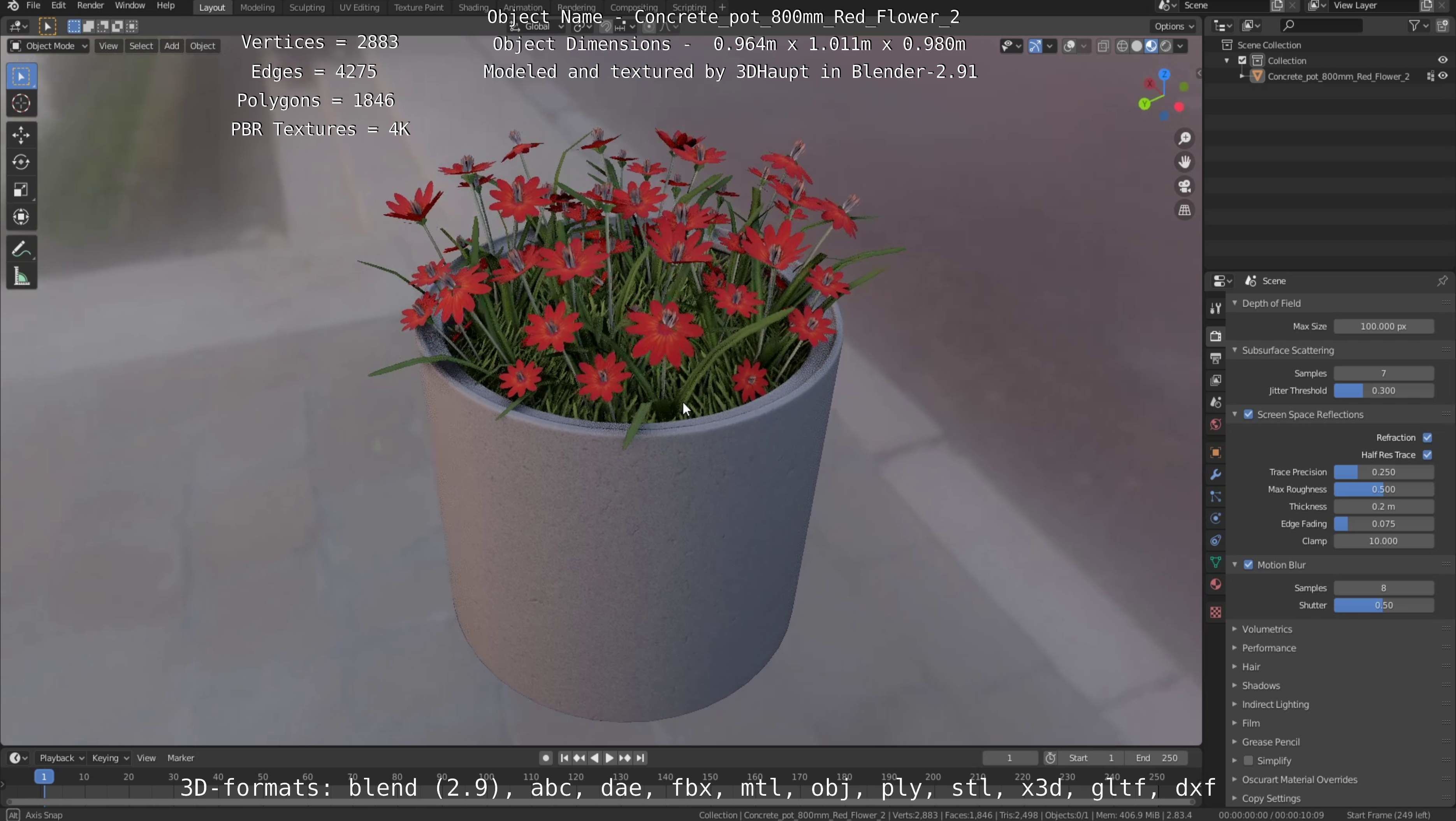
Task: Click the pan view hand icon
Action: tap(1185, 162)
